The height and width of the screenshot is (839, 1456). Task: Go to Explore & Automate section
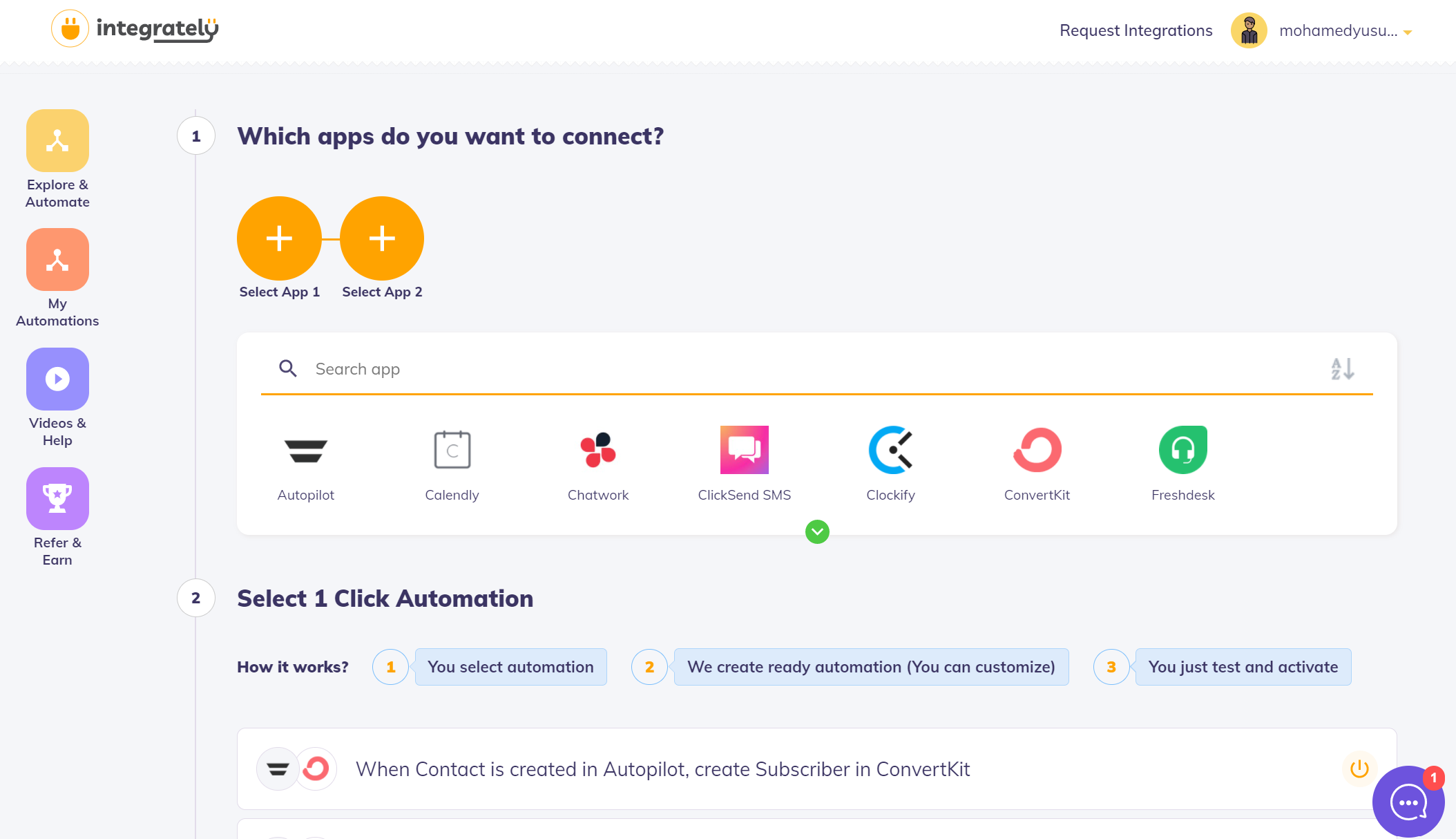[57, 160]
